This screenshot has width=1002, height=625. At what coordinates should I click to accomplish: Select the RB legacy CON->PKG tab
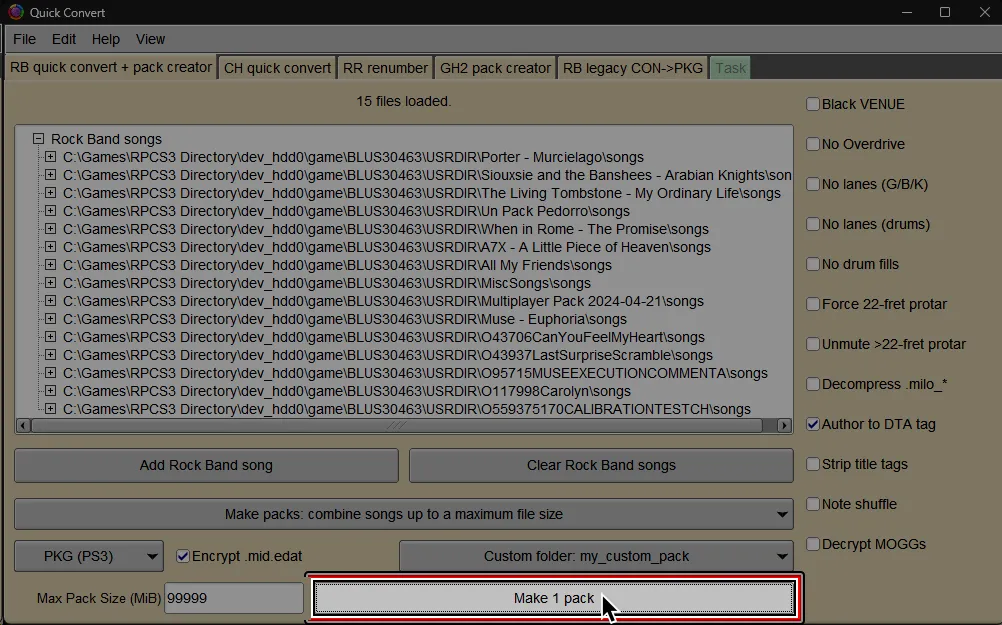632,67
